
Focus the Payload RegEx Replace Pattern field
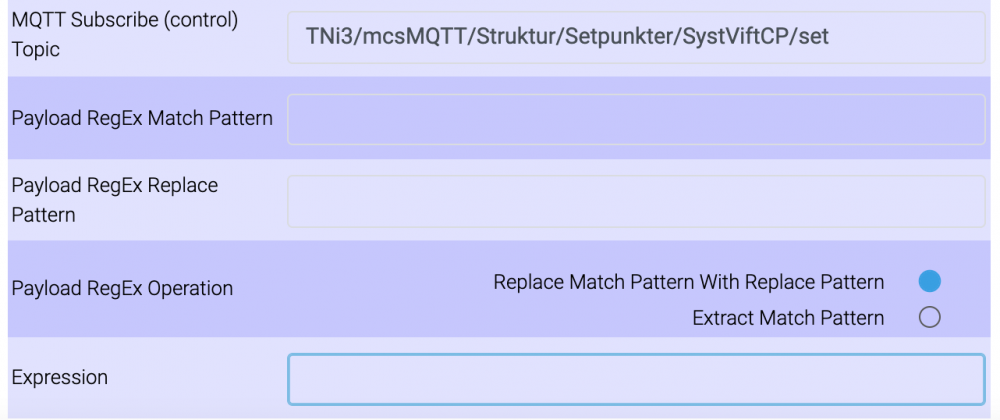point(636,201)
